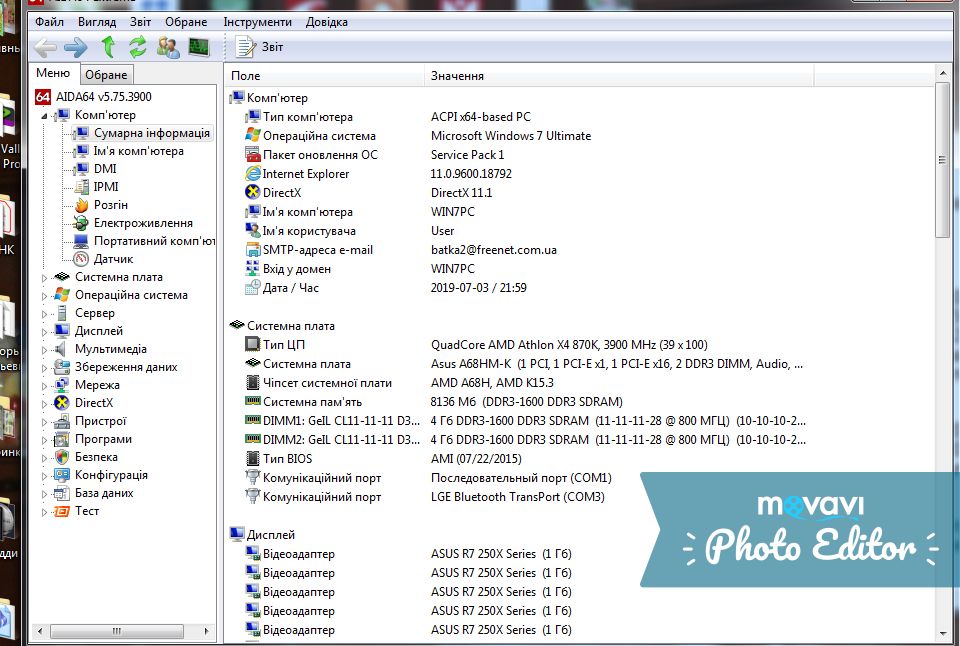Click the Електроживлення tree icon

pyautogui.click(x=81, y=223)
